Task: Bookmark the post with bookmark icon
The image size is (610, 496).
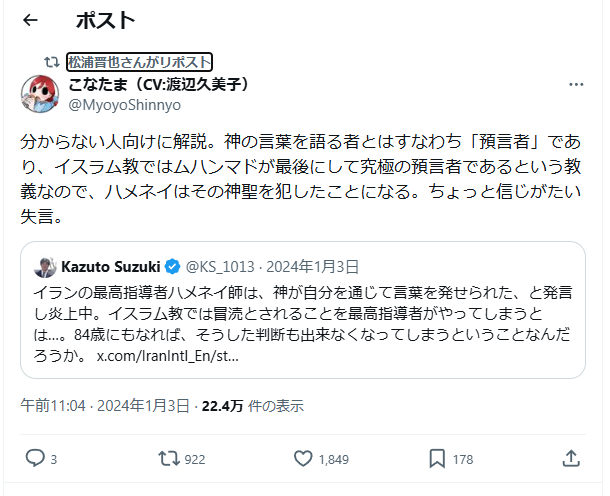Action: 437,458
